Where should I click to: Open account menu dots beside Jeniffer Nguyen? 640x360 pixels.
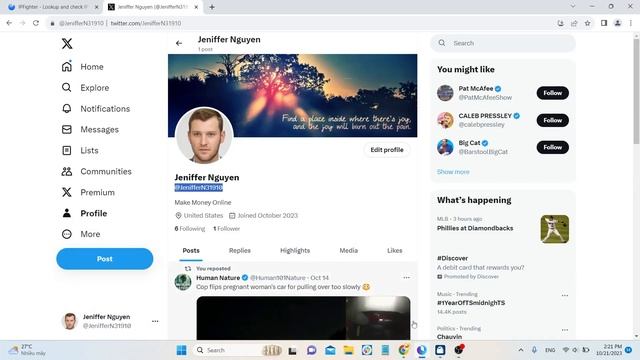click(x=155, y=321)
